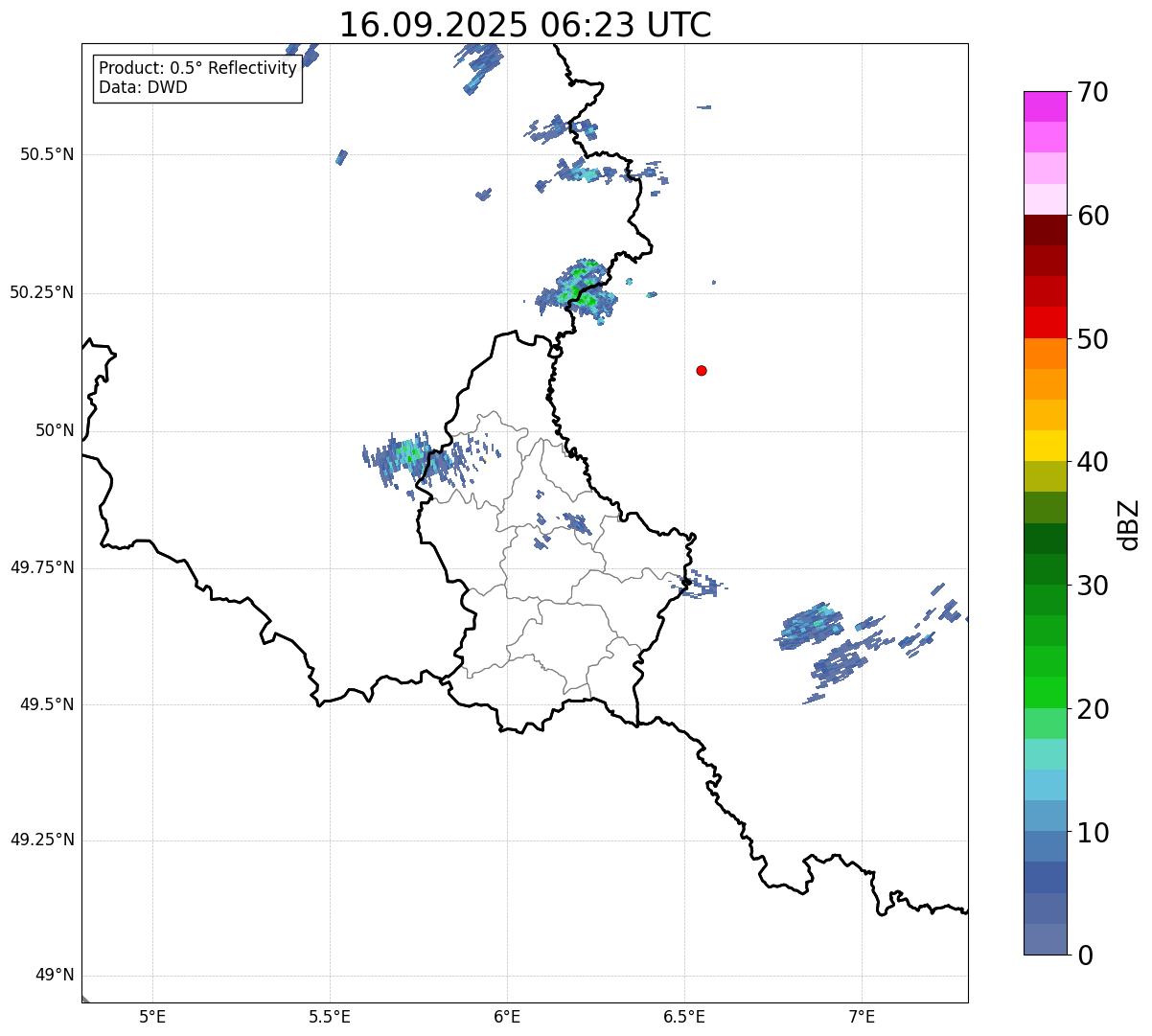Viewport: 1152px width, 1036px height.
Task: Click the 49.5°N latitude label
Action: click(x=47, y=704)
